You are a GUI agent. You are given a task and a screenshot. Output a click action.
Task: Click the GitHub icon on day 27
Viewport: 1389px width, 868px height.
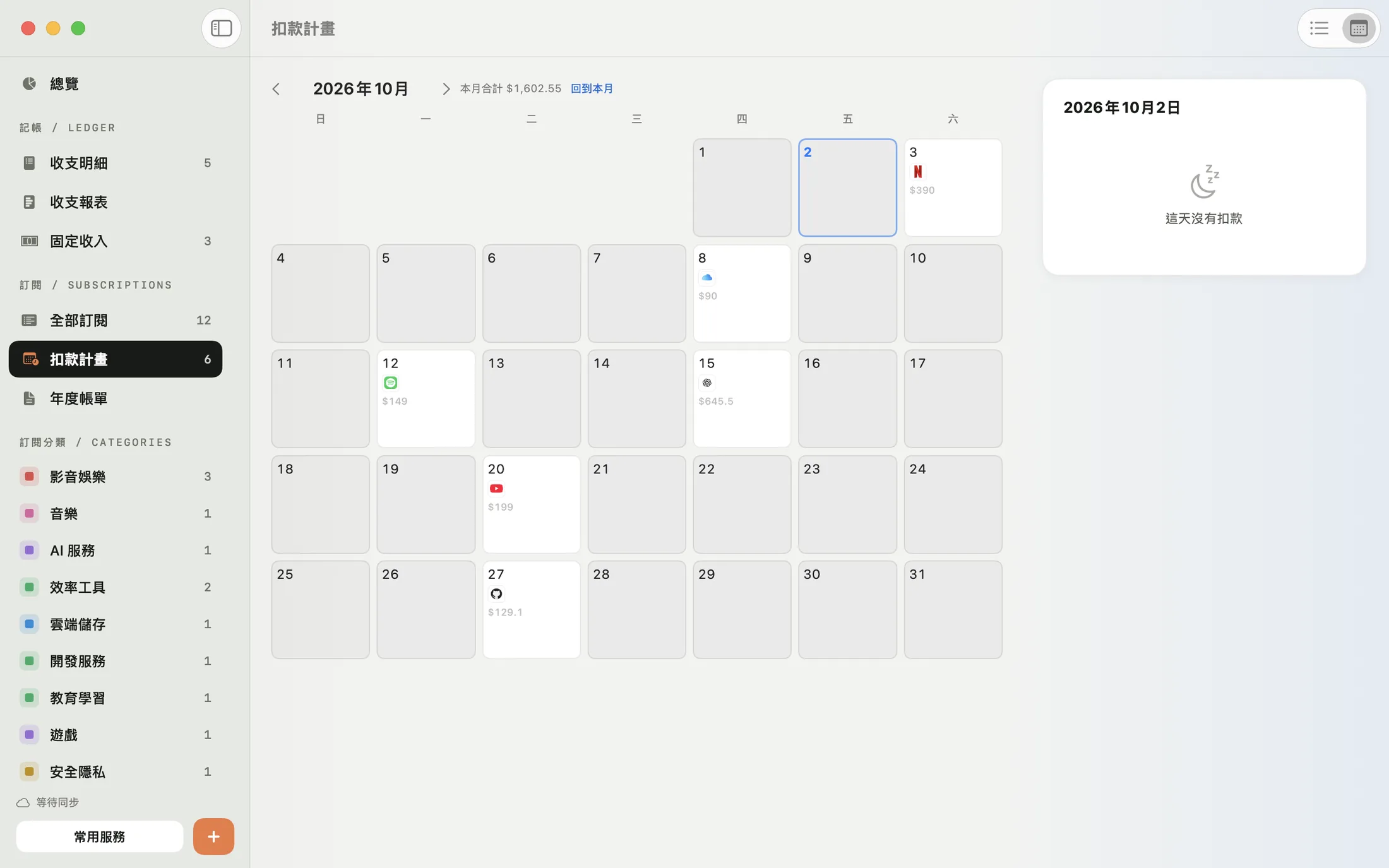coord(496,594)
